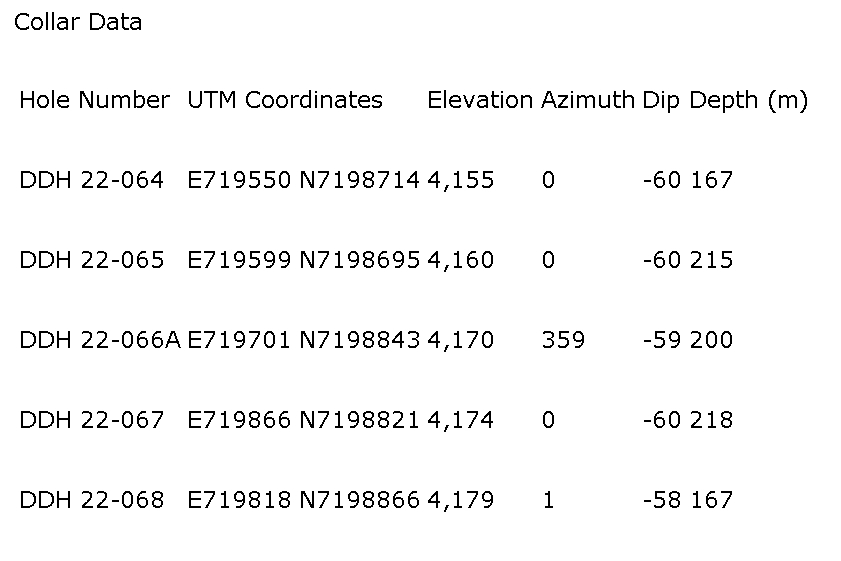
Task: Click coordinates E719818 N7198866
Action: [x=304, y=500]
